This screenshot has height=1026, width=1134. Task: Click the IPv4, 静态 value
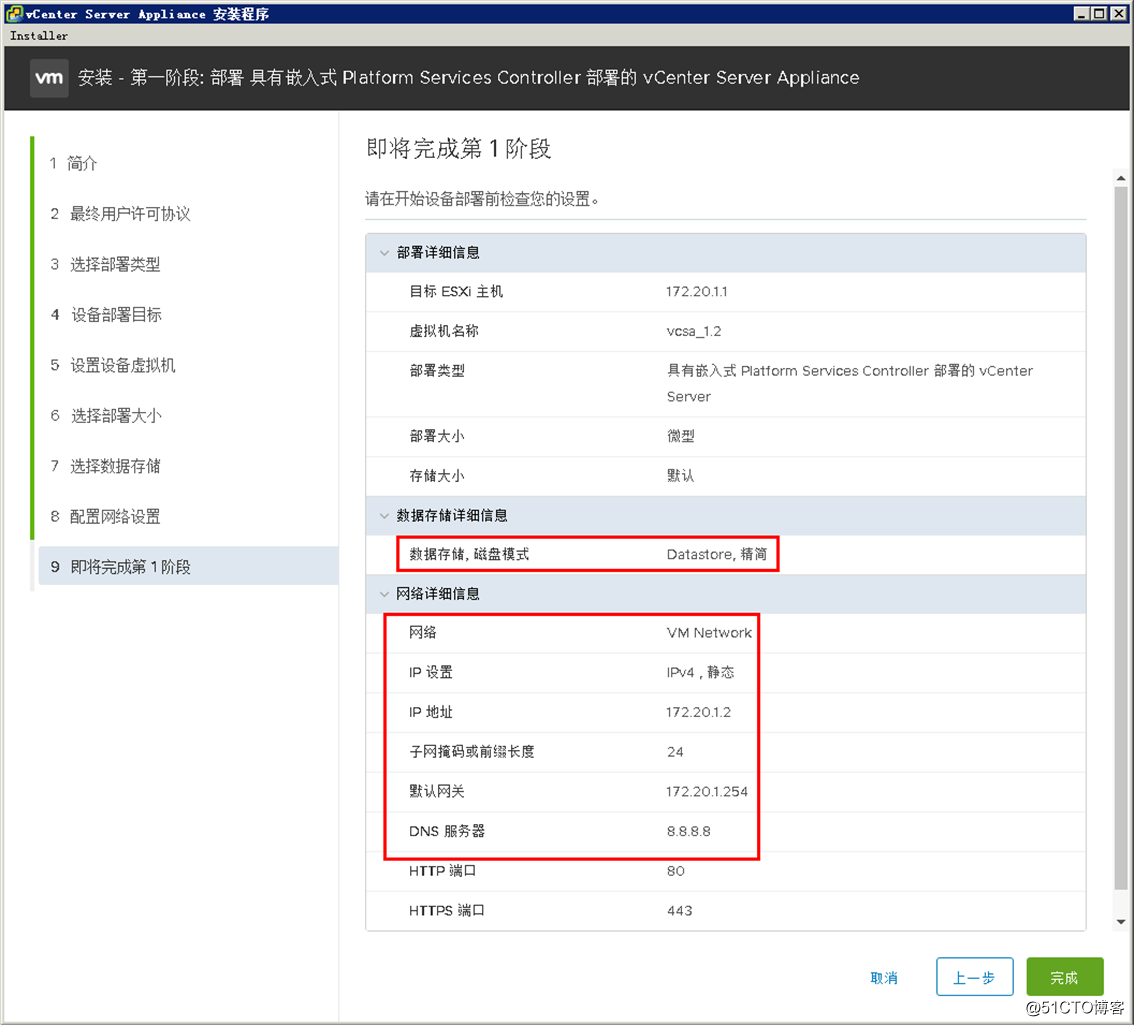pos(700,673)
